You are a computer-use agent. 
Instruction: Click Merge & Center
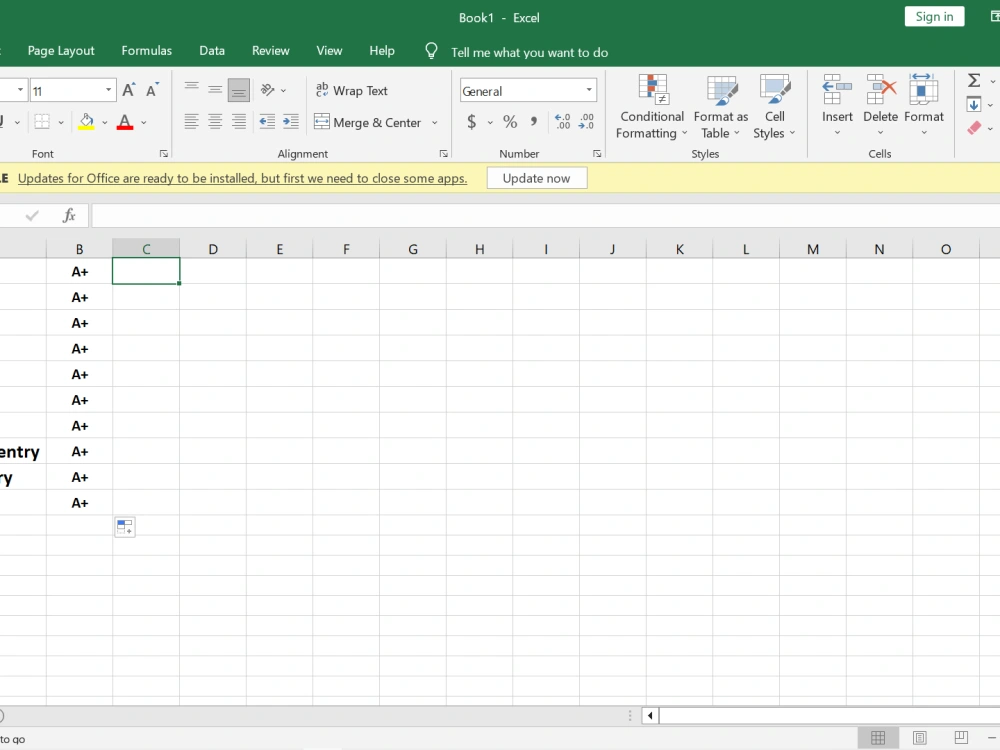coord(368,122)
